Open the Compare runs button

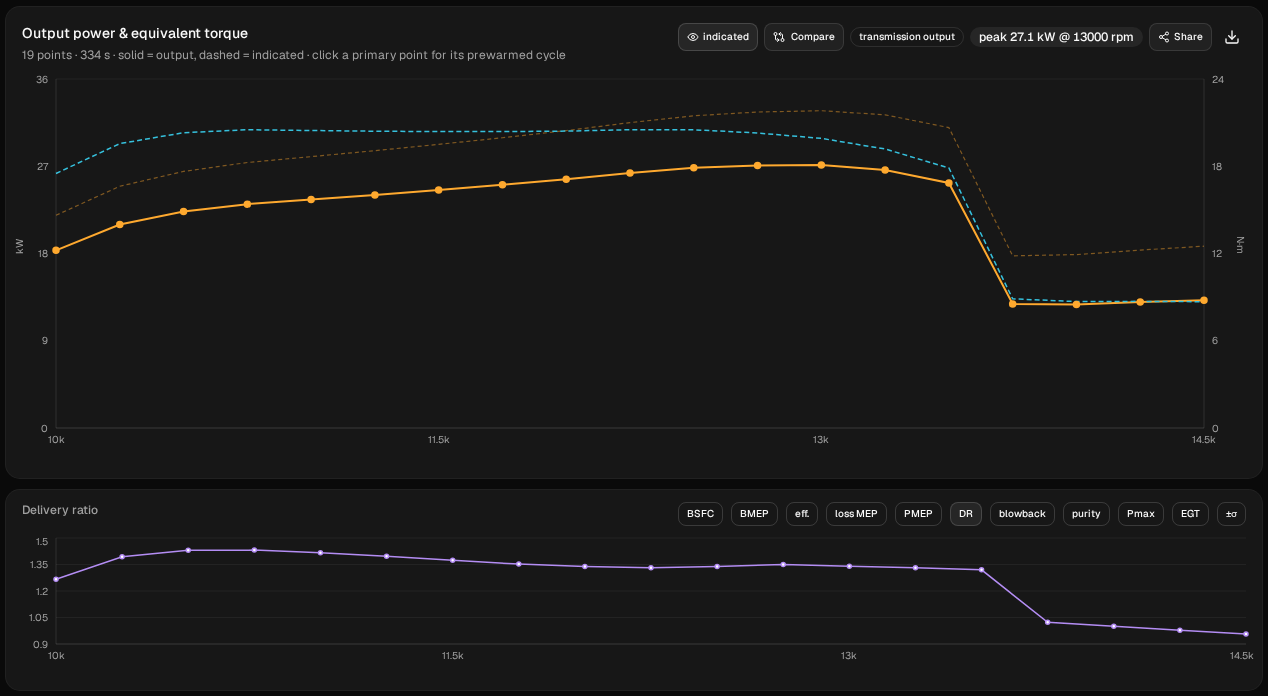click(x=804, y=37)
